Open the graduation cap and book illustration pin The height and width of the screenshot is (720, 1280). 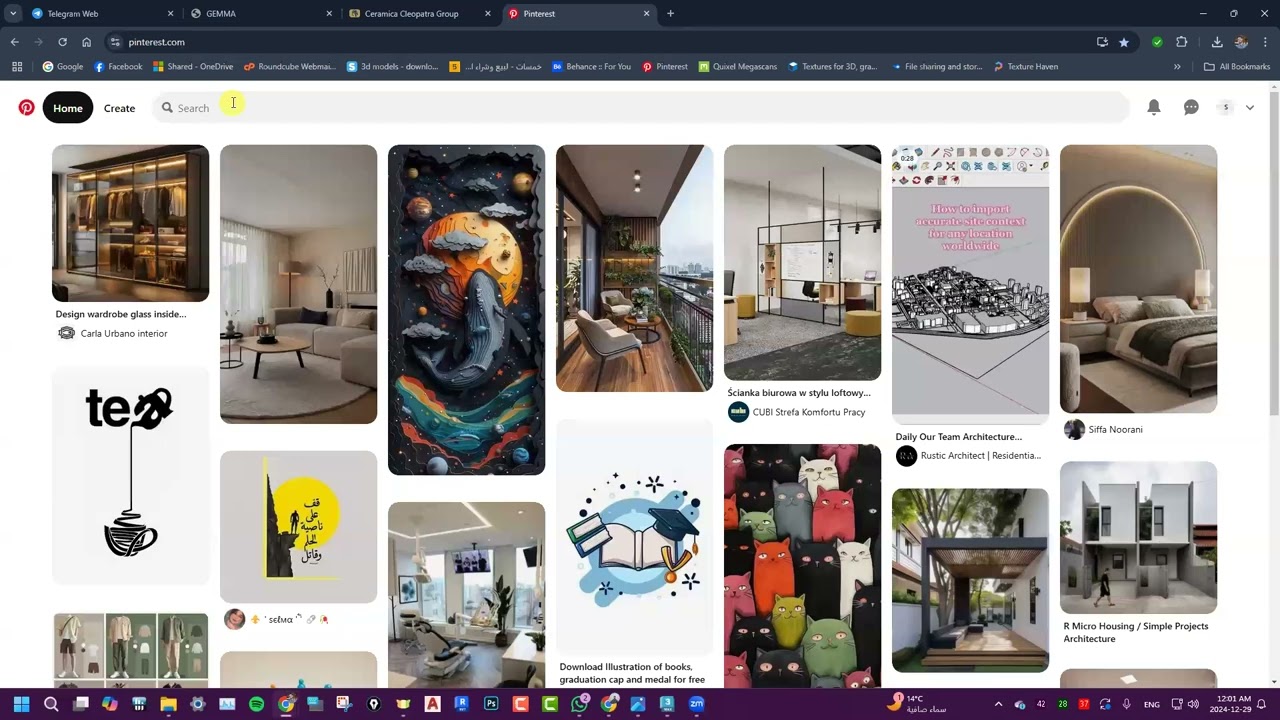(x=634, y=537)
